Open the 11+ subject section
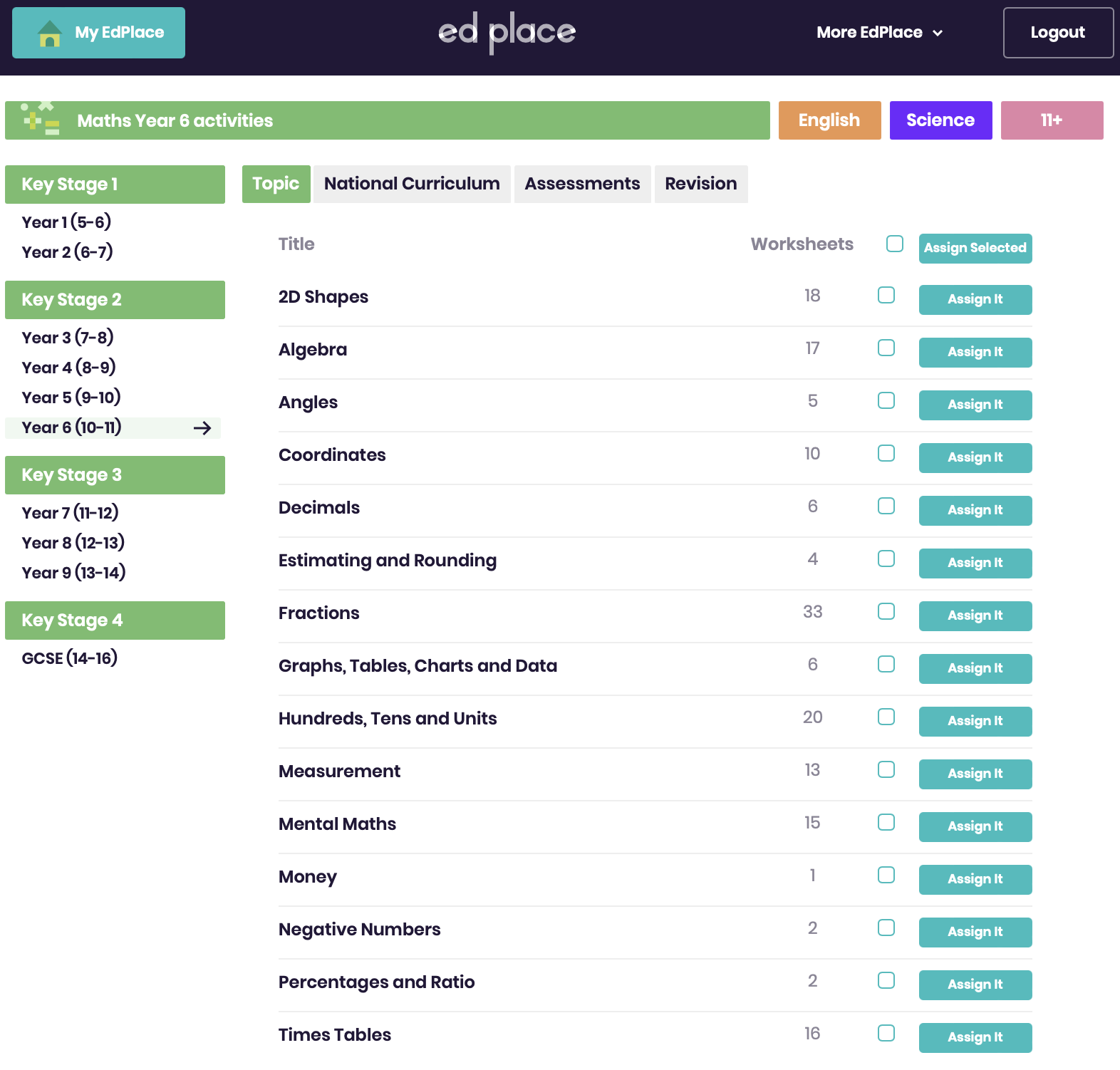 pos(1052,120)
